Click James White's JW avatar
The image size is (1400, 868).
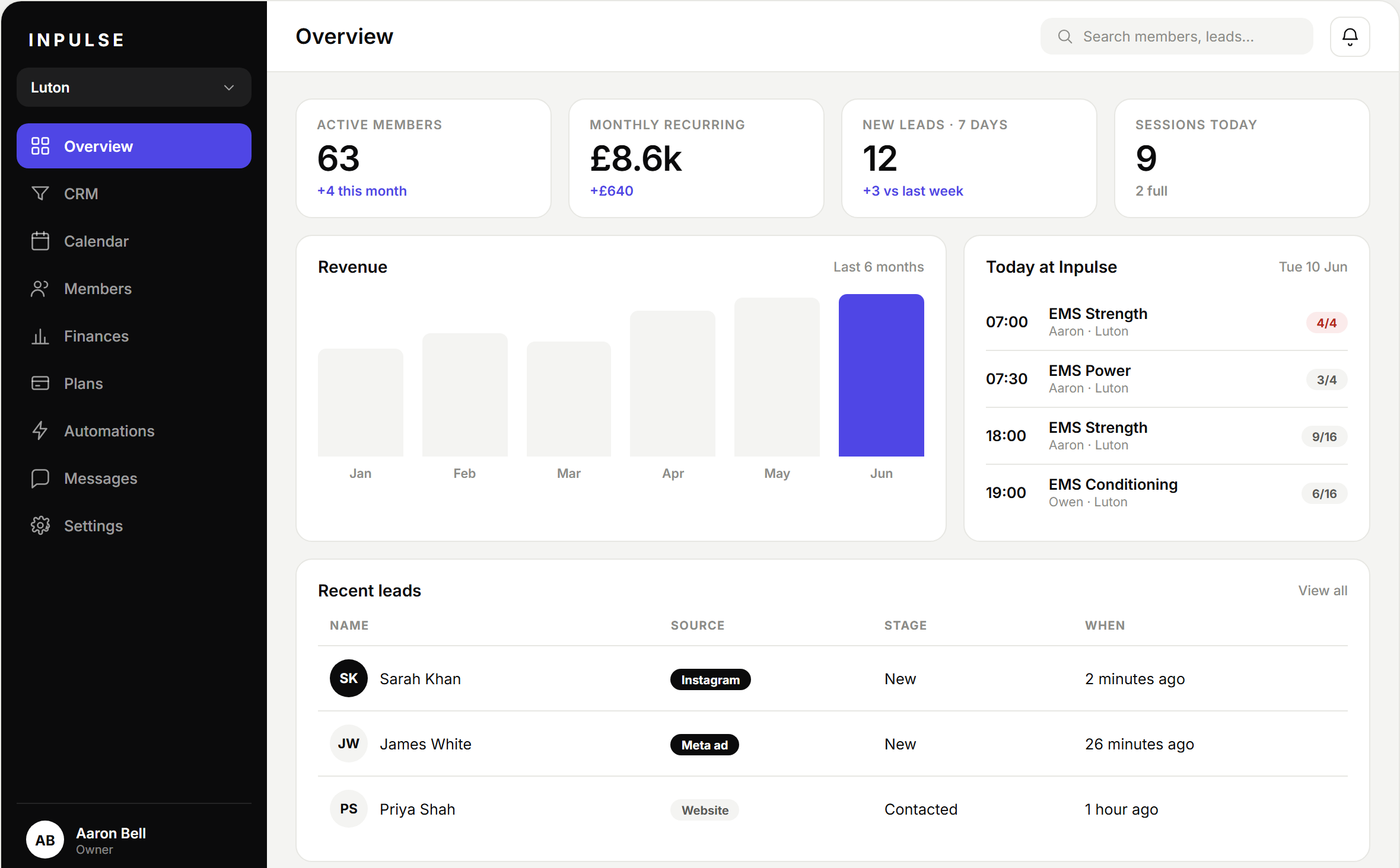(x=349, y=743)
